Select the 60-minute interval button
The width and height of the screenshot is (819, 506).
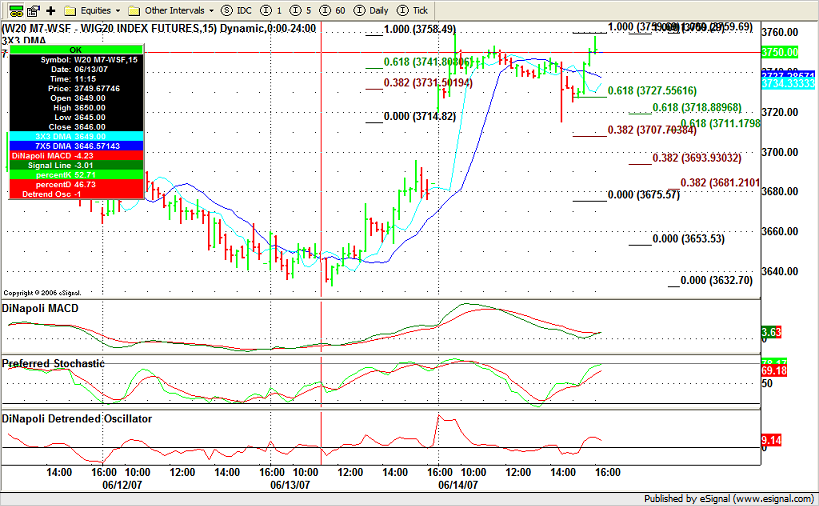pos(328,10)
